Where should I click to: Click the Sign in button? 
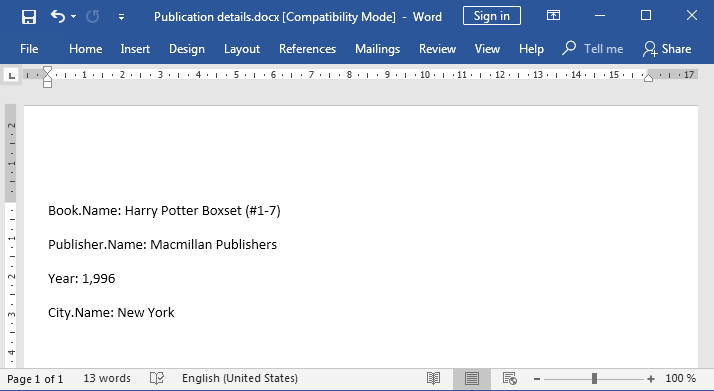[x=492, y=16]
